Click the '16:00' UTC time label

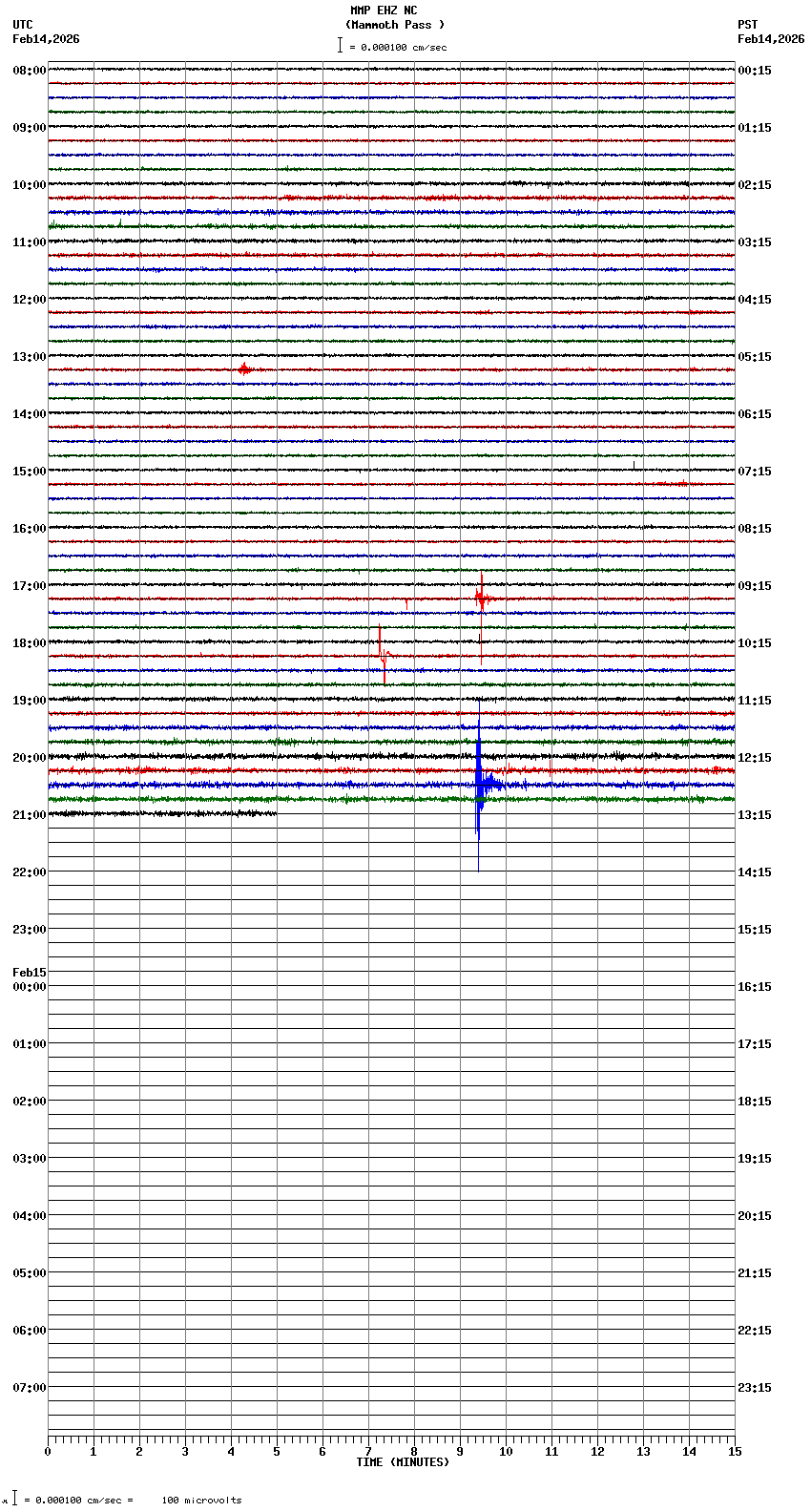pyautogui.click(x=30, y=529)
